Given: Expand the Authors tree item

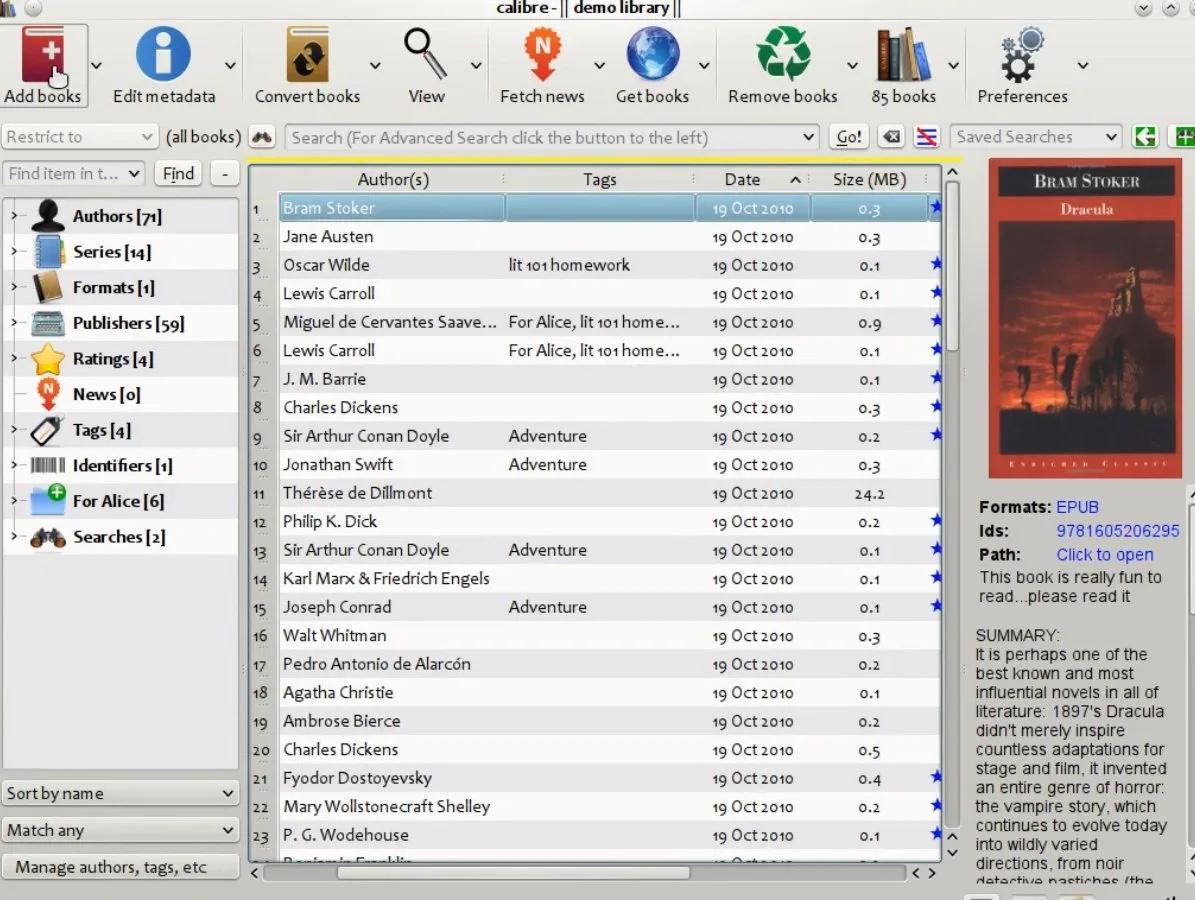Looking at the screenshot, I should pos(12,215).
